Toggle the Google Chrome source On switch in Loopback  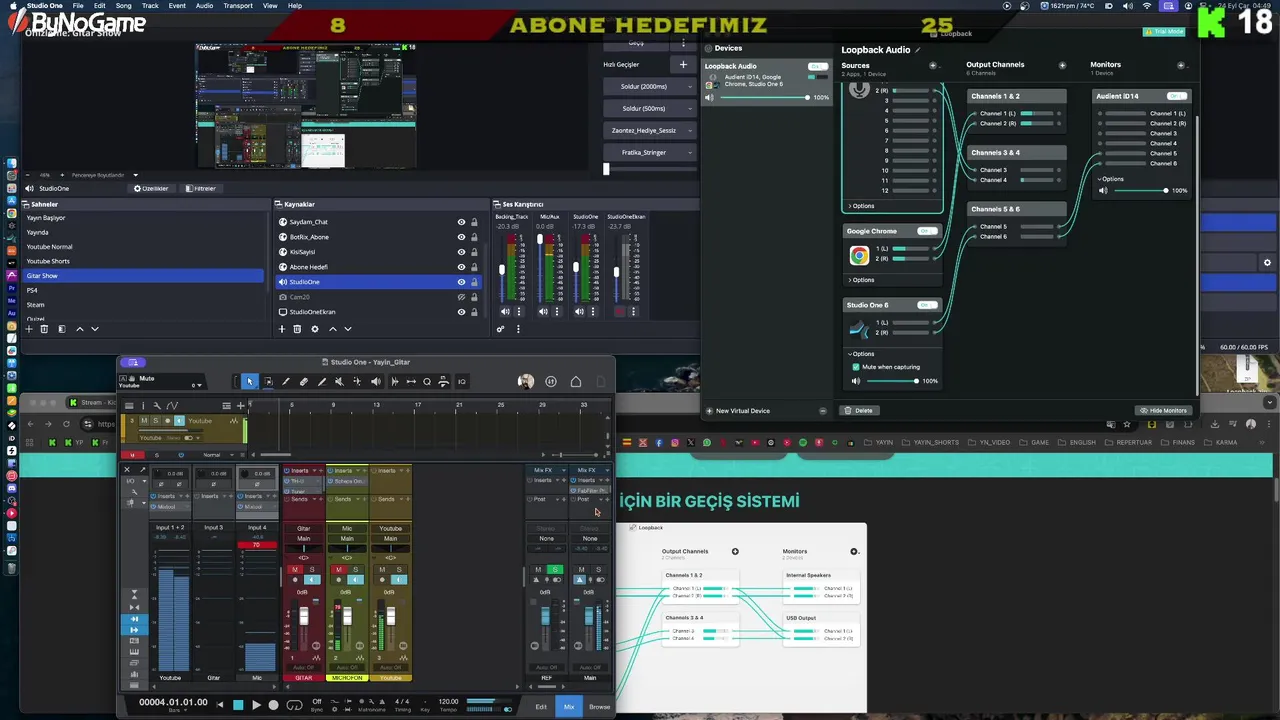coord(927,231)
